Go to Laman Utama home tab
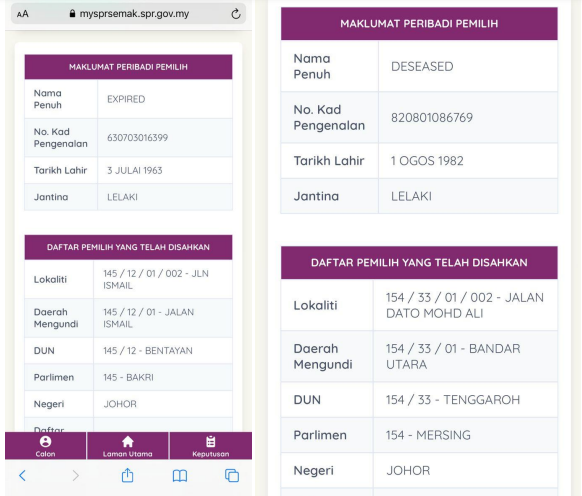 128,446
